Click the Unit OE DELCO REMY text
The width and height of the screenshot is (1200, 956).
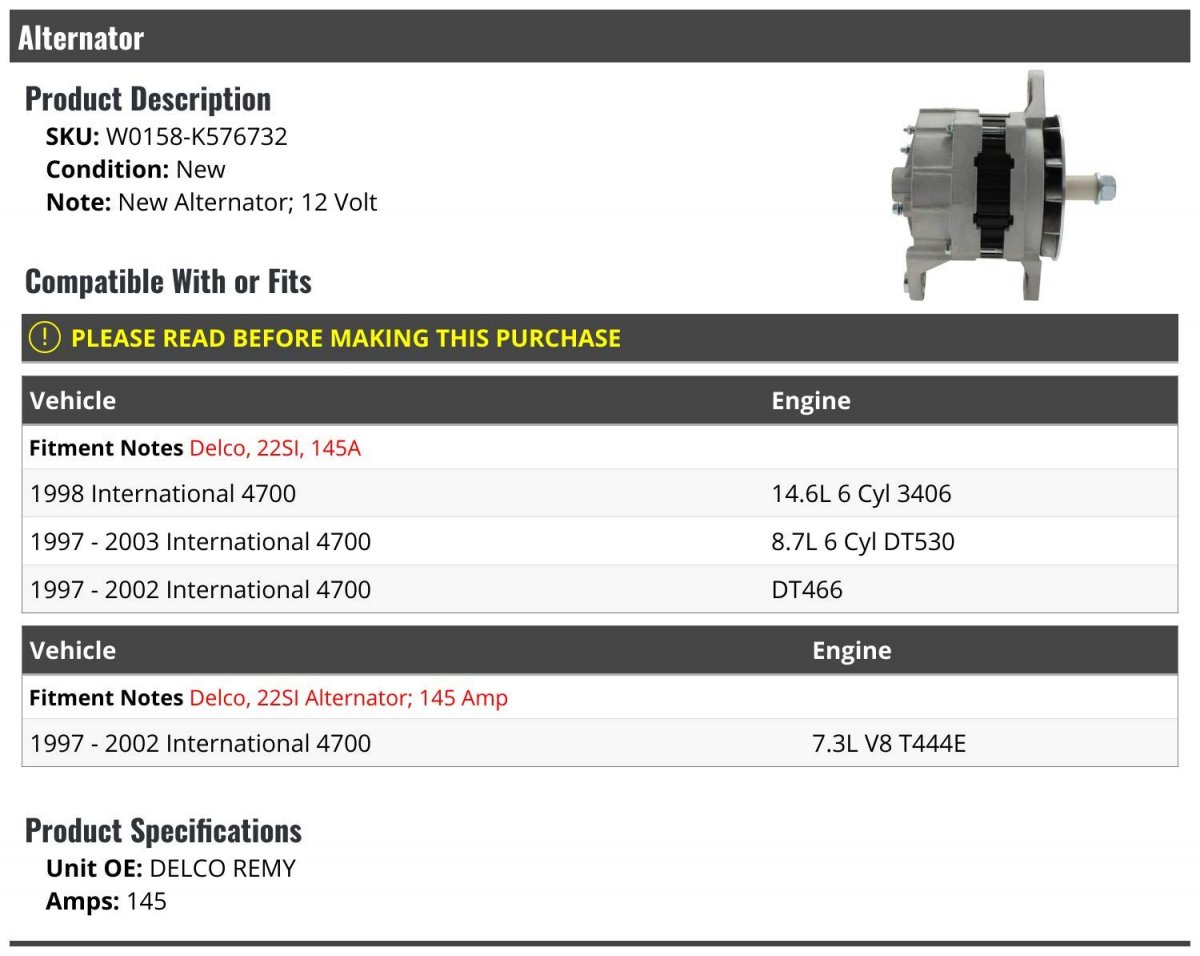(171, 868)
